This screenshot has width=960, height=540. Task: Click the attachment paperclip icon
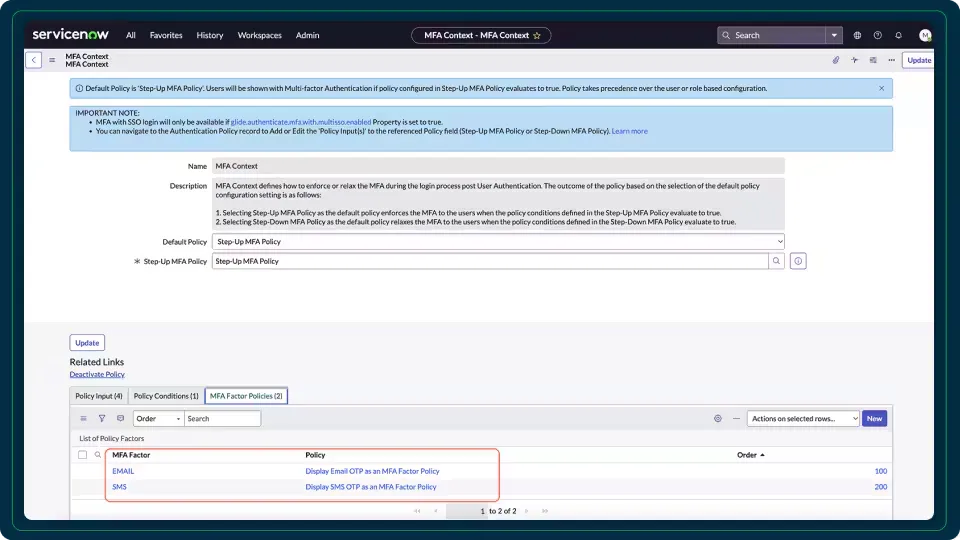coord(836,60)
